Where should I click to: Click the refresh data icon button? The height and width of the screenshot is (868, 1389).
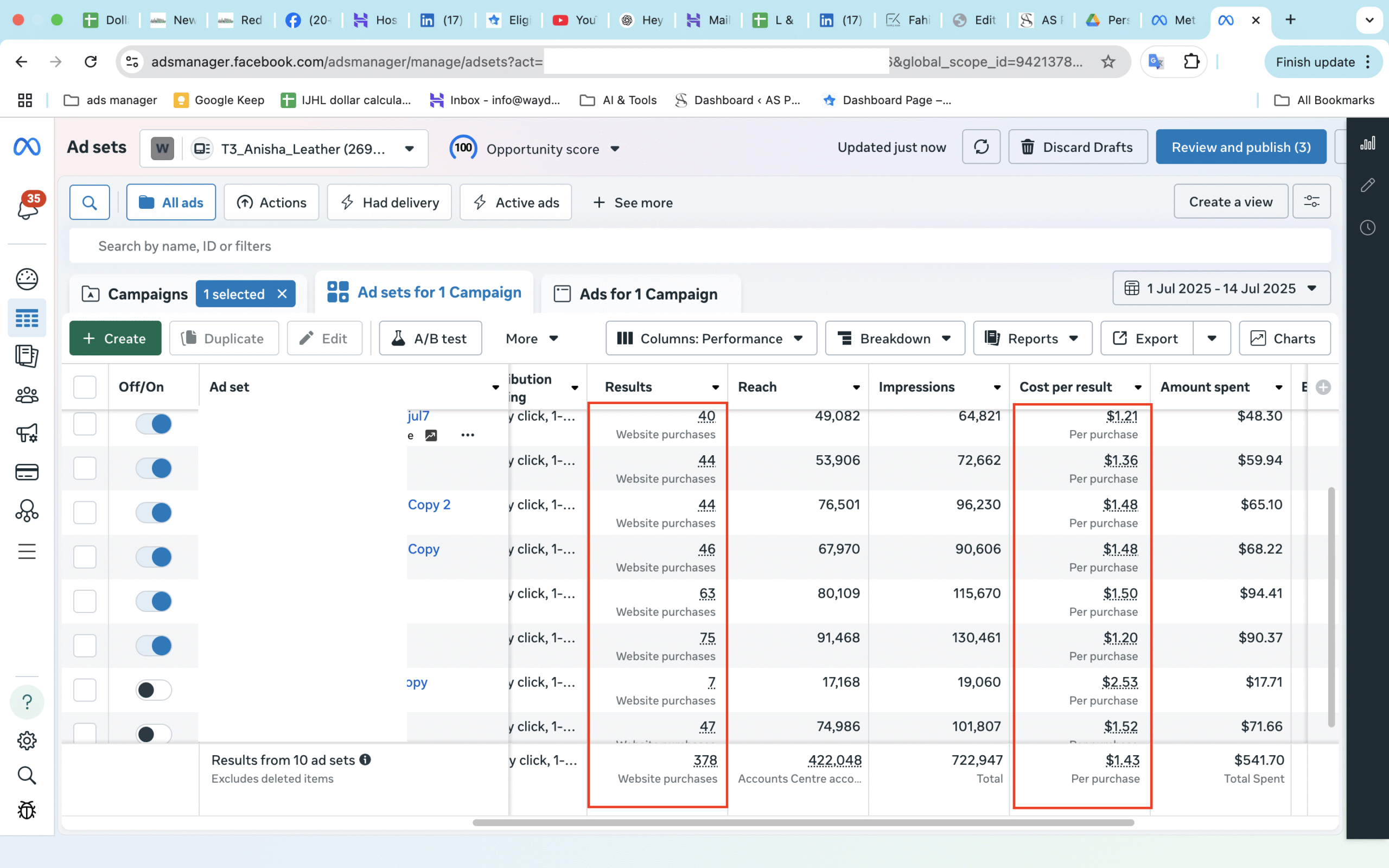981,147
